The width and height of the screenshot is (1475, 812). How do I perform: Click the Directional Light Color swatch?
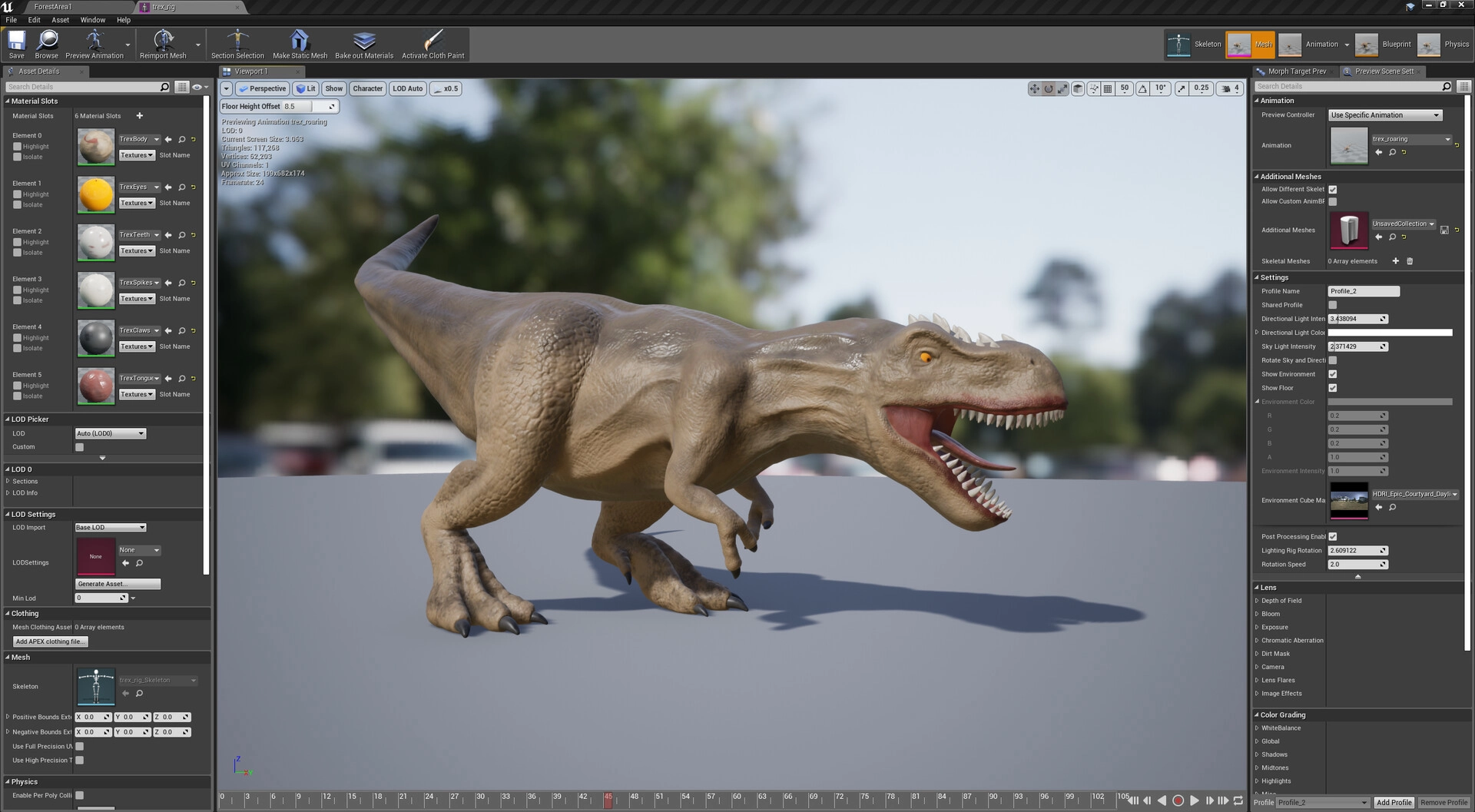click(x=1390, y=333)
